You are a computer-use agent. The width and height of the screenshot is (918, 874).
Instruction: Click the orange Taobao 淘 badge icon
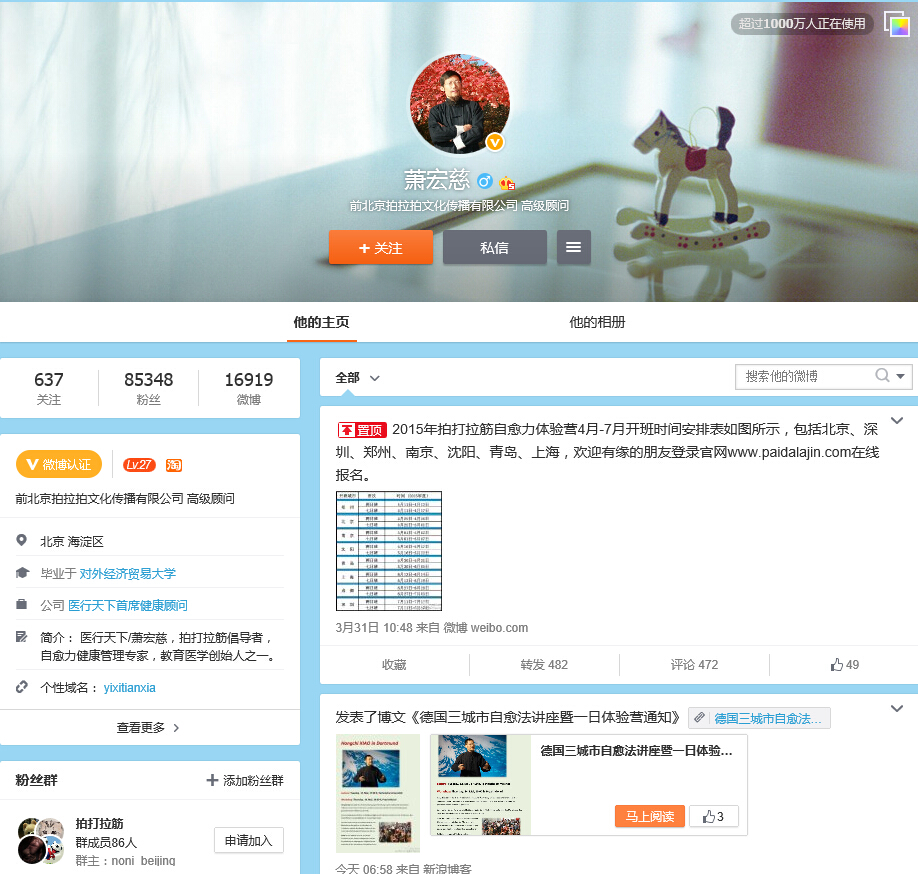[173, 464]
